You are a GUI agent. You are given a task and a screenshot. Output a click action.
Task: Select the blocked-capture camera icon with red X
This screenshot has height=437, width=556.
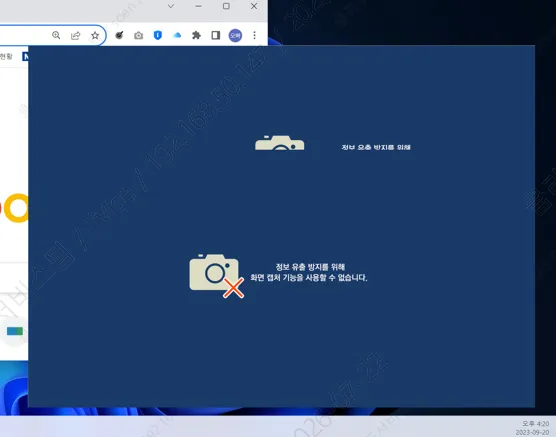tap(217, 276)
